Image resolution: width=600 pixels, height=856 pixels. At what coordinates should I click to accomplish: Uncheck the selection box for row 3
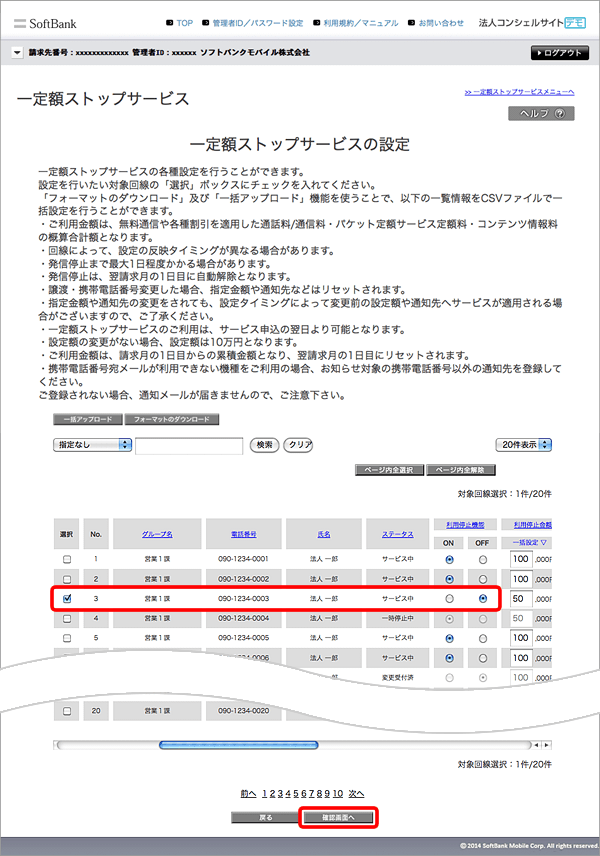point(67,599)
